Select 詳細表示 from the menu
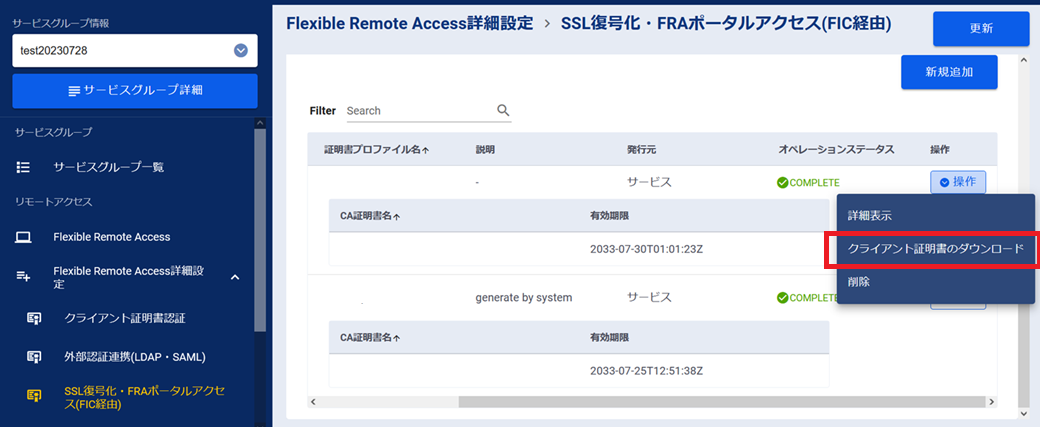The width and height of the screenshot is (1040, 427). point(869,215)
